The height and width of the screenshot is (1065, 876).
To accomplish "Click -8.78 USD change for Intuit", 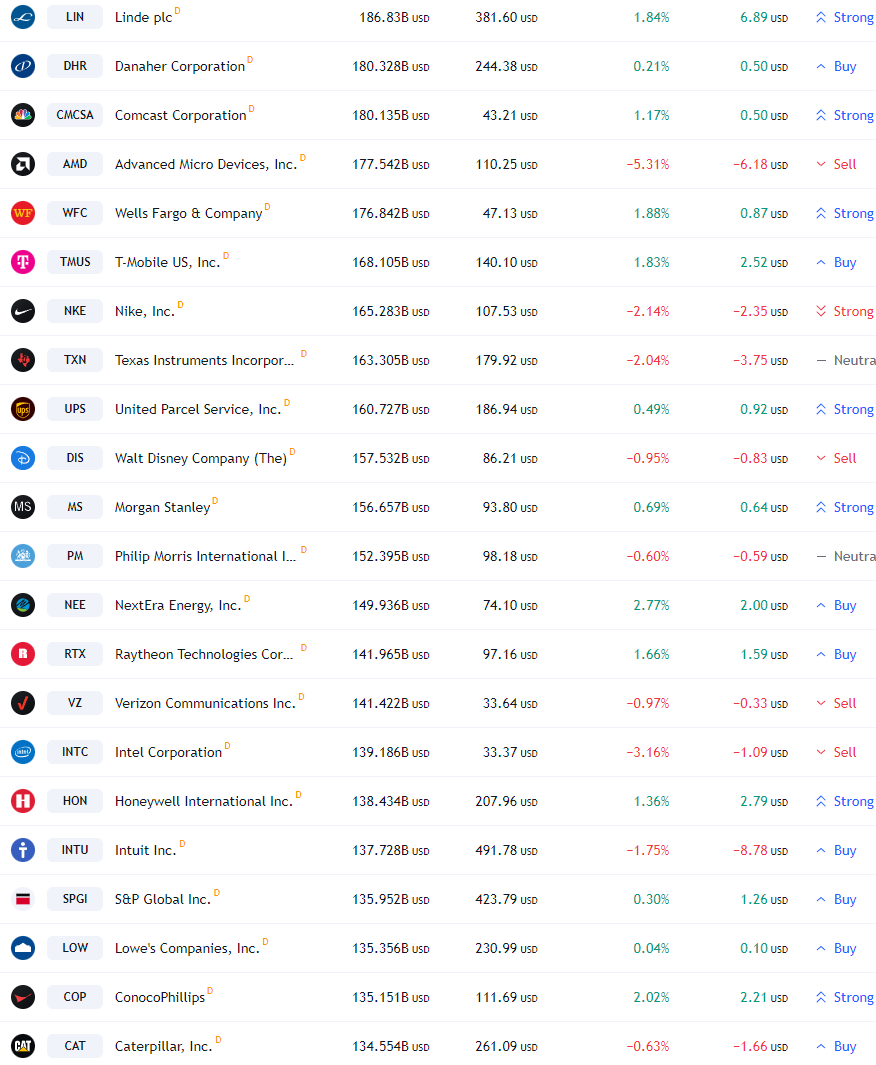I will (761, 850).
